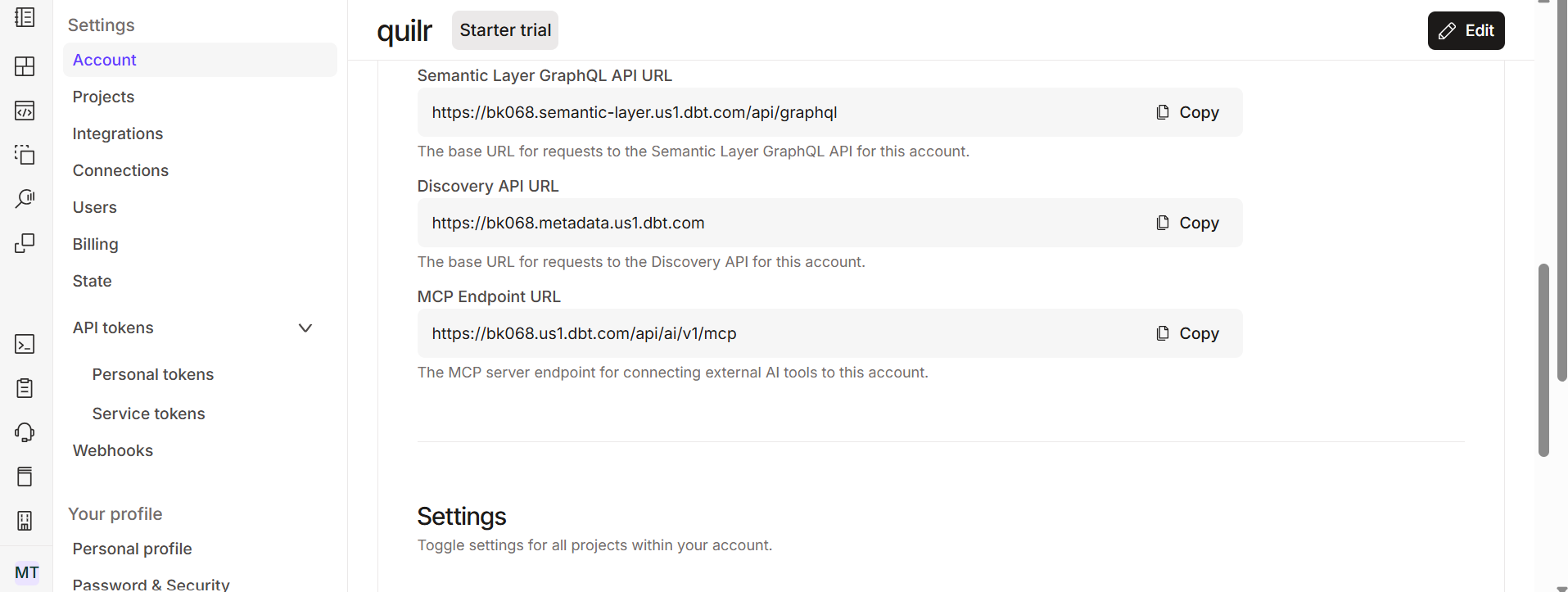Click the book/docs icon in sidebar
Screen dimensions: 1568x592
(25, 477)
